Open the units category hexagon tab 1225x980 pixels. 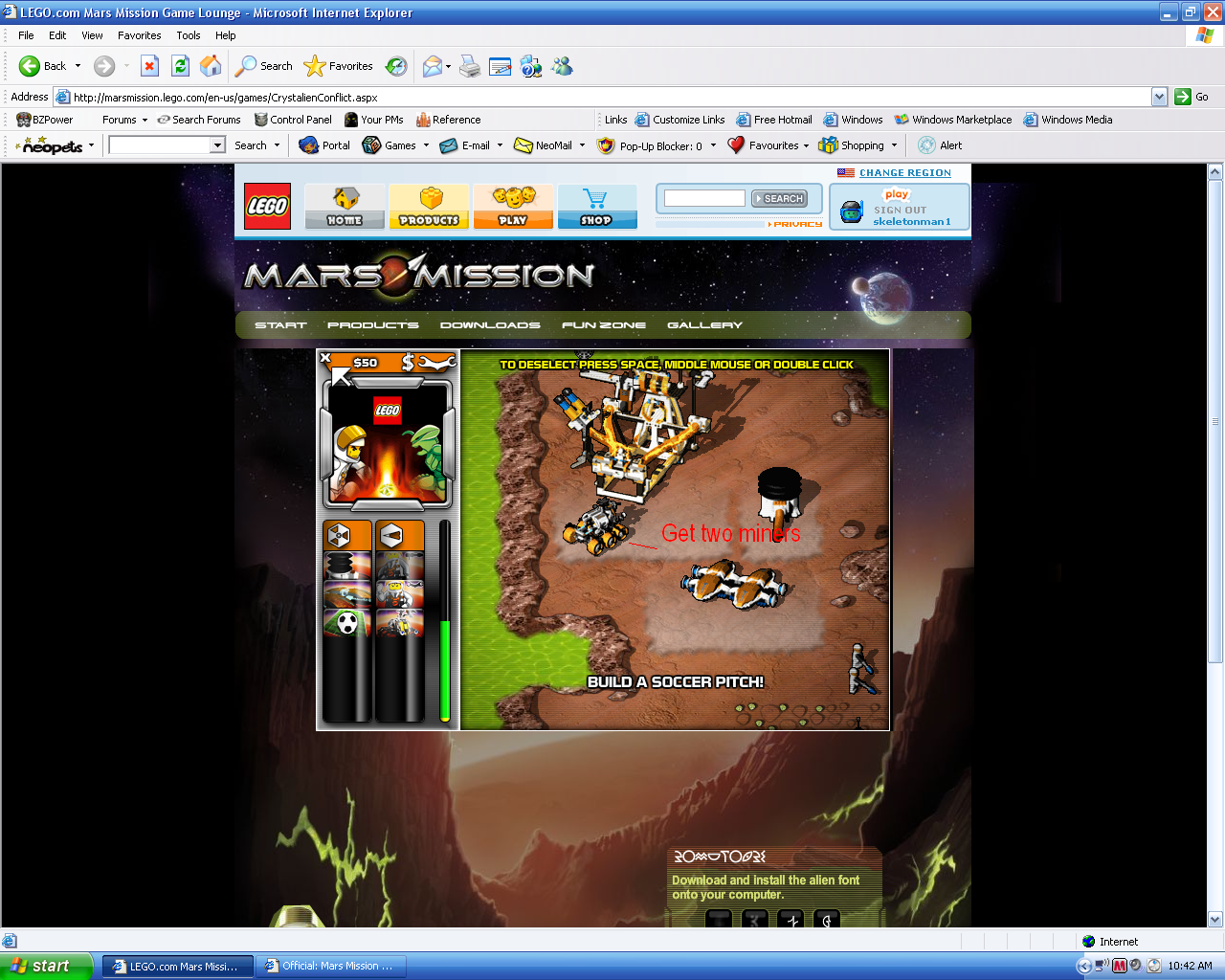(400, 536)
